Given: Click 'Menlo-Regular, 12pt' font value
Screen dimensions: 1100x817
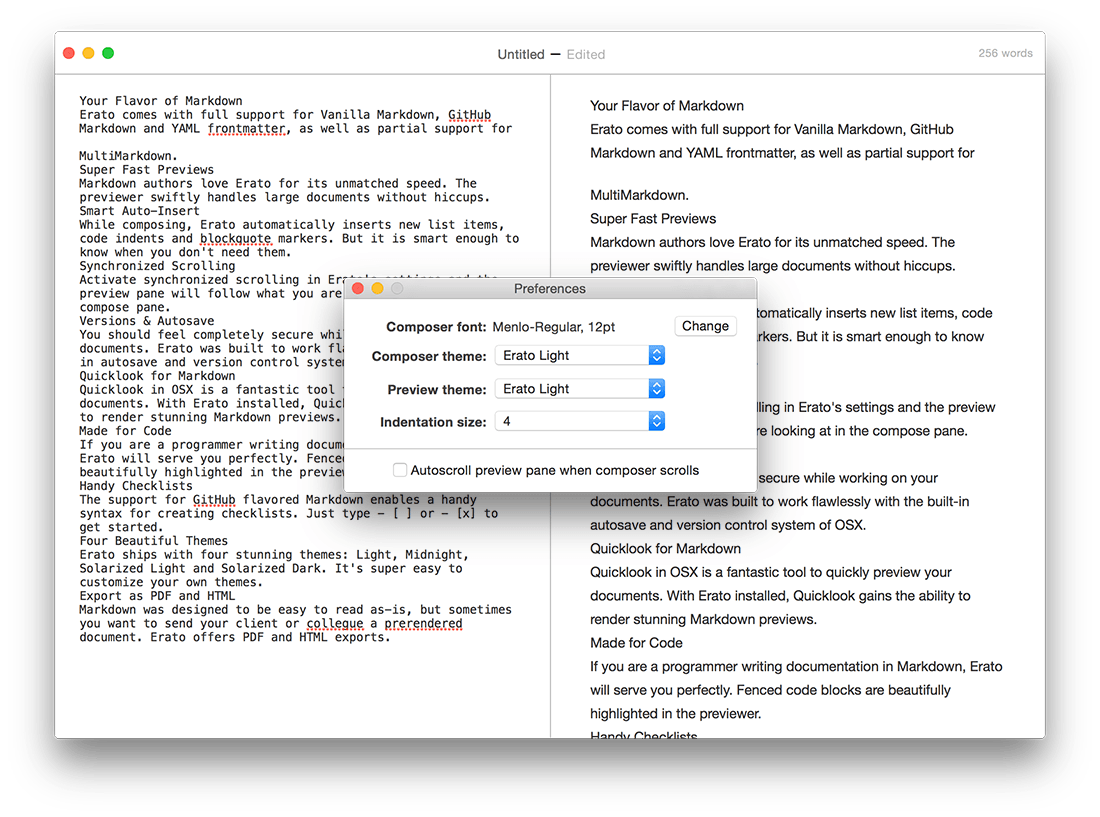Looking at the screenshot, I should (x=554, y=327).
